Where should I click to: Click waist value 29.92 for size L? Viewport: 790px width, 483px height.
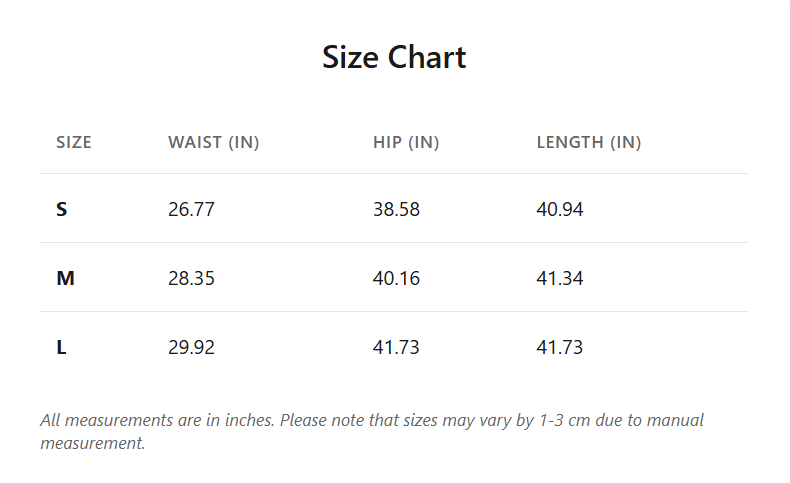tap(191, 347)
